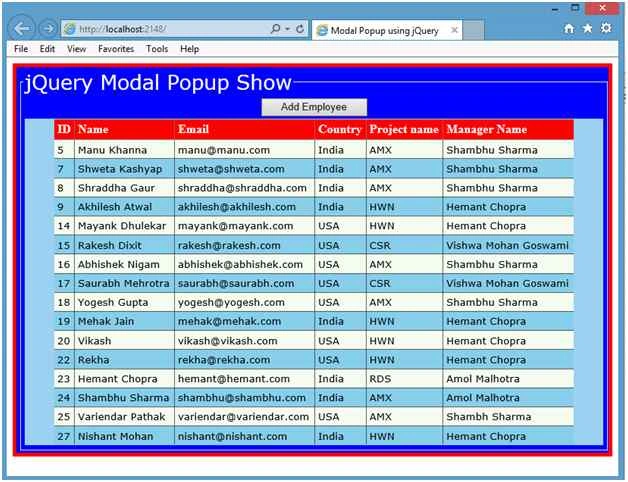This screenshot has width=628, height=482.
Task: Open a new blank tab
Action: coord(473,30)
